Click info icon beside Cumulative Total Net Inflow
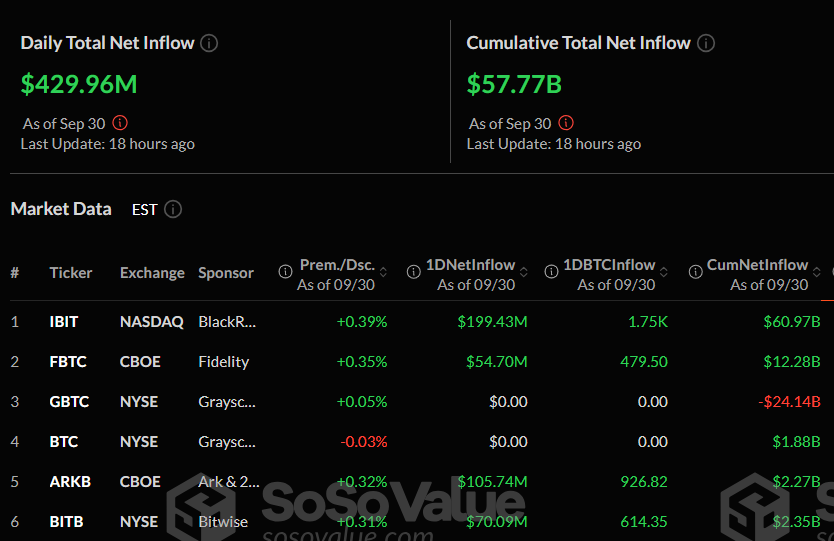The image size is (834, 541). pos(706,43)
